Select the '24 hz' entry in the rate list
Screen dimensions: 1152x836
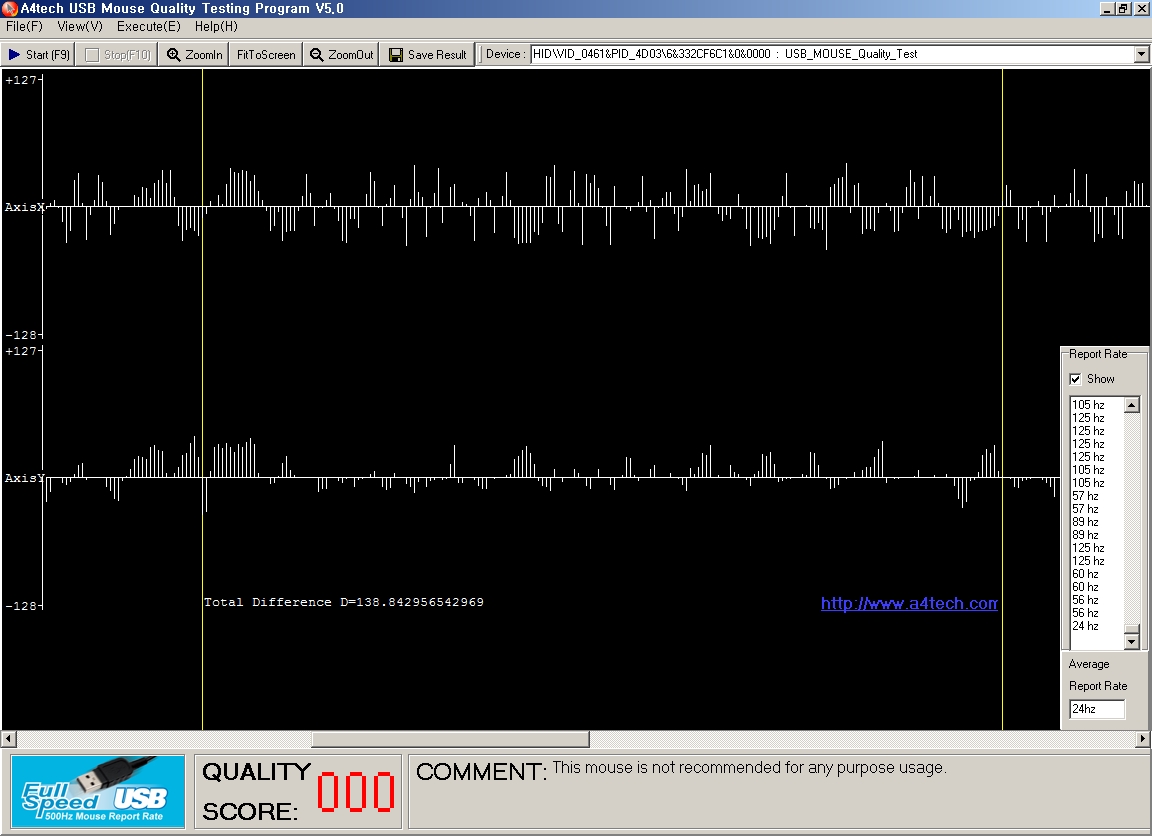(x=1085, y=626)
